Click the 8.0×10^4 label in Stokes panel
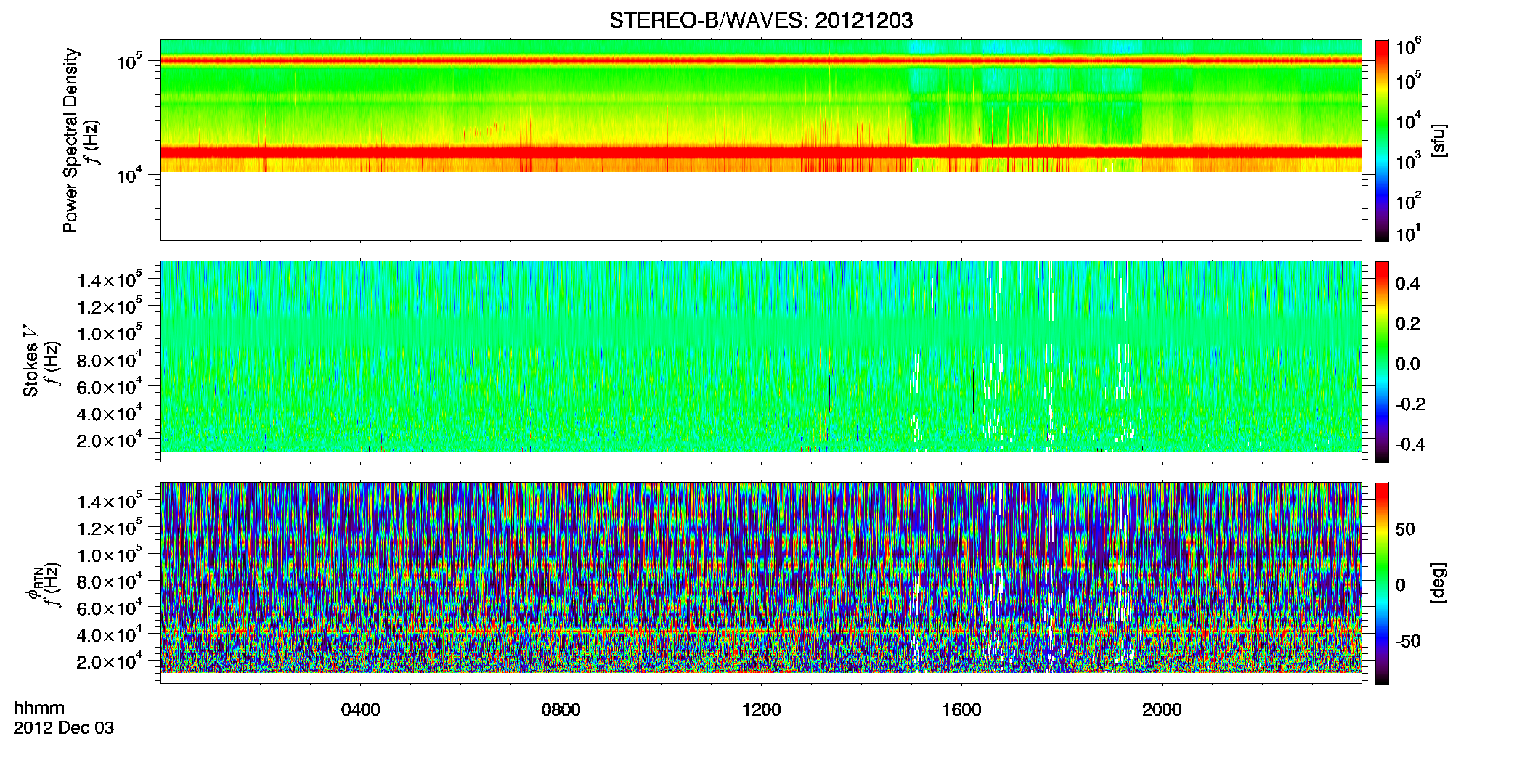Screen dimensions: 1522x784 click(x=110, y=359)
